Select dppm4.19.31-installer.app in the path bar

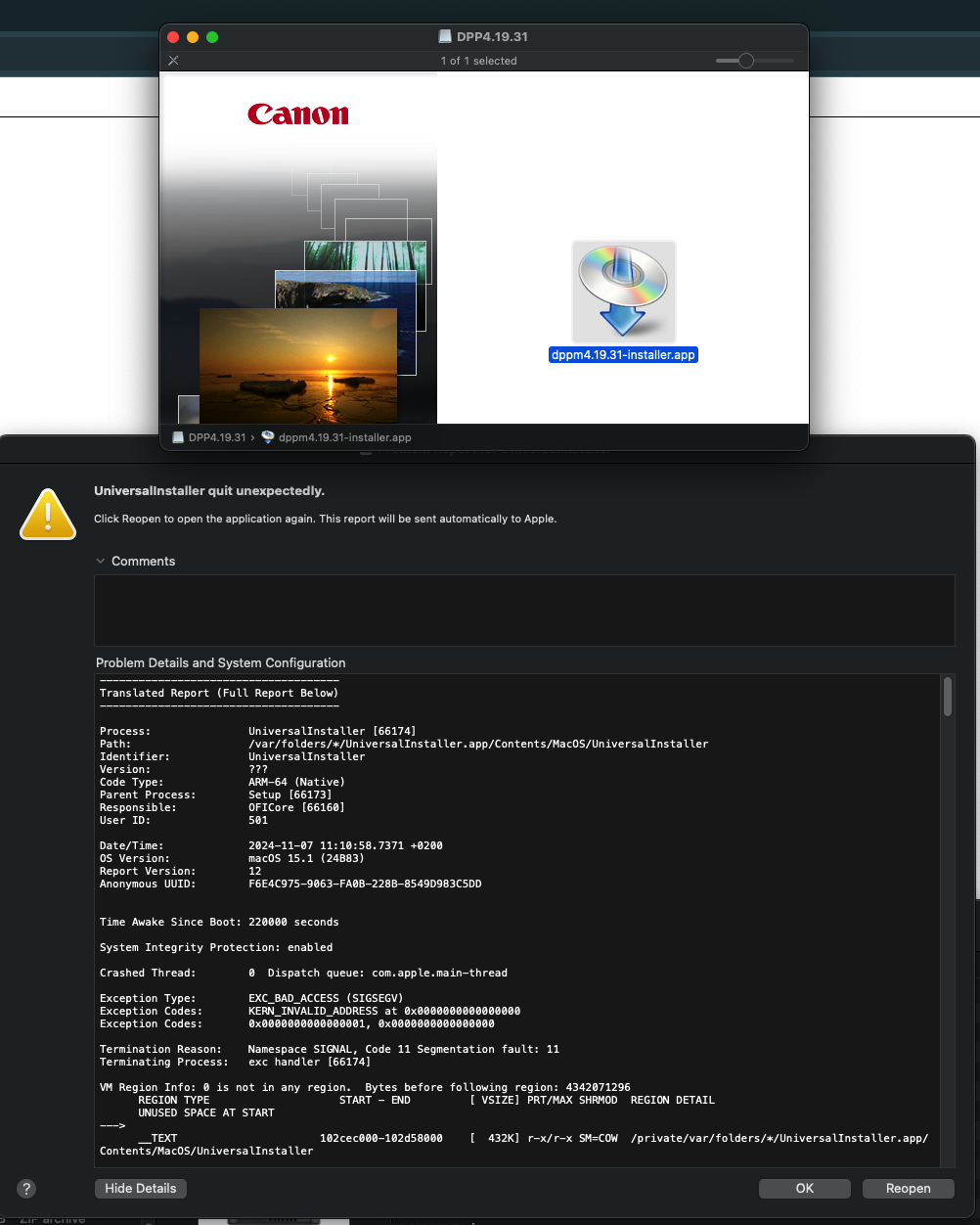336,437
